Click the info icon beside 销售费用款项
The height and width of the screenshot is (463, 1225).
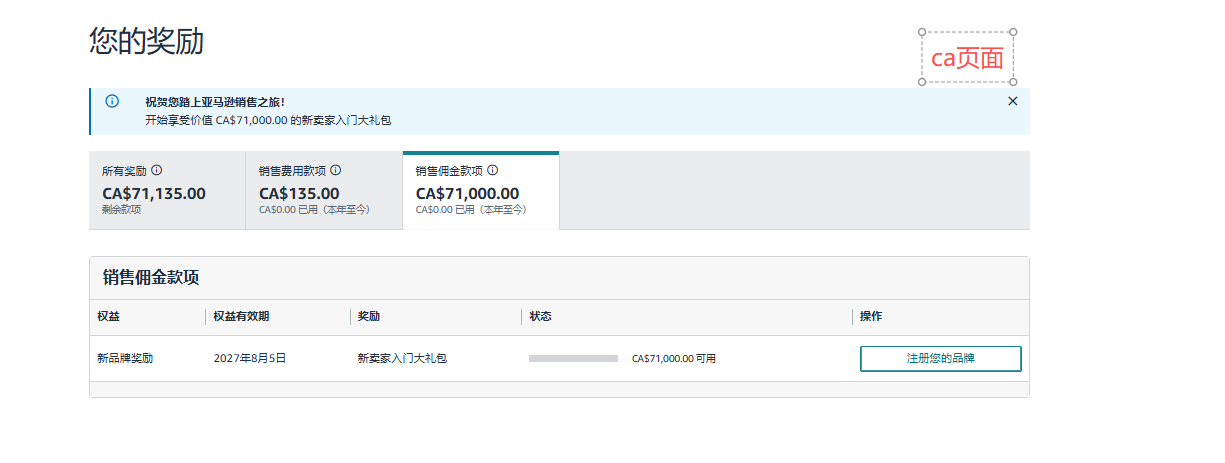[x=336, y=171]
